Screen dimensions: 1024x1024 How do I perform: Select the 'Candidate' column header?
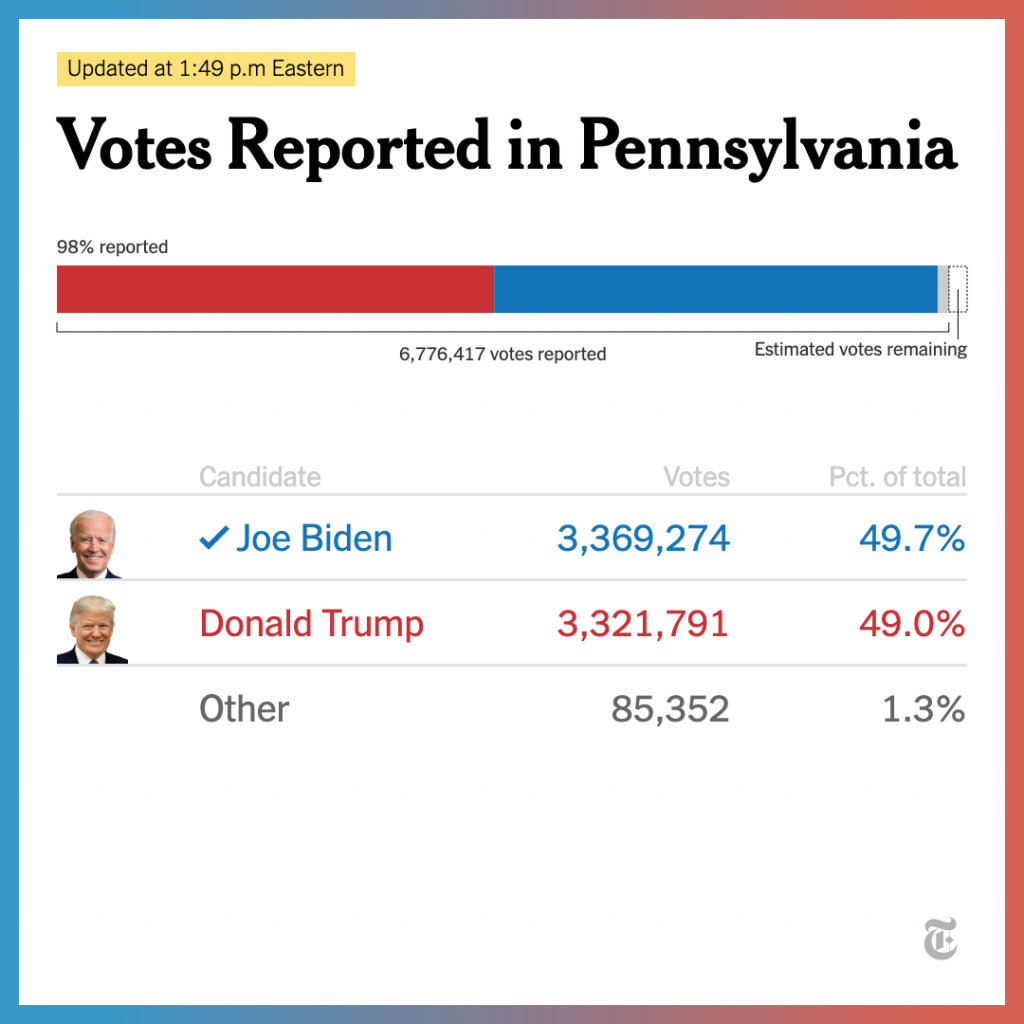(x=260, y=477)
